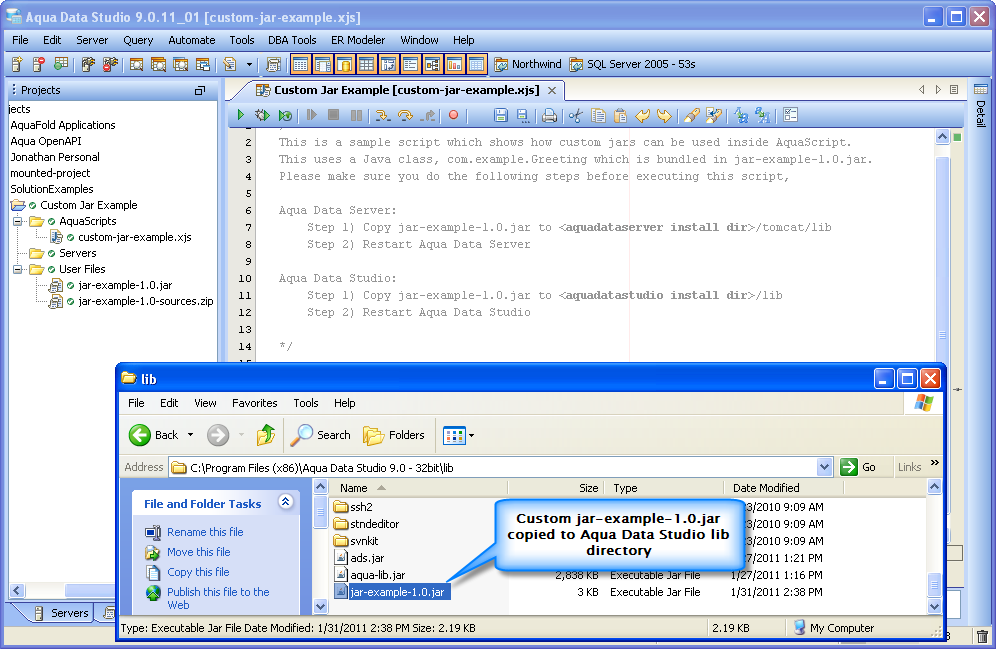Open the Tools menu in lib window
996x649 pixels.
[x=306, y=403]
